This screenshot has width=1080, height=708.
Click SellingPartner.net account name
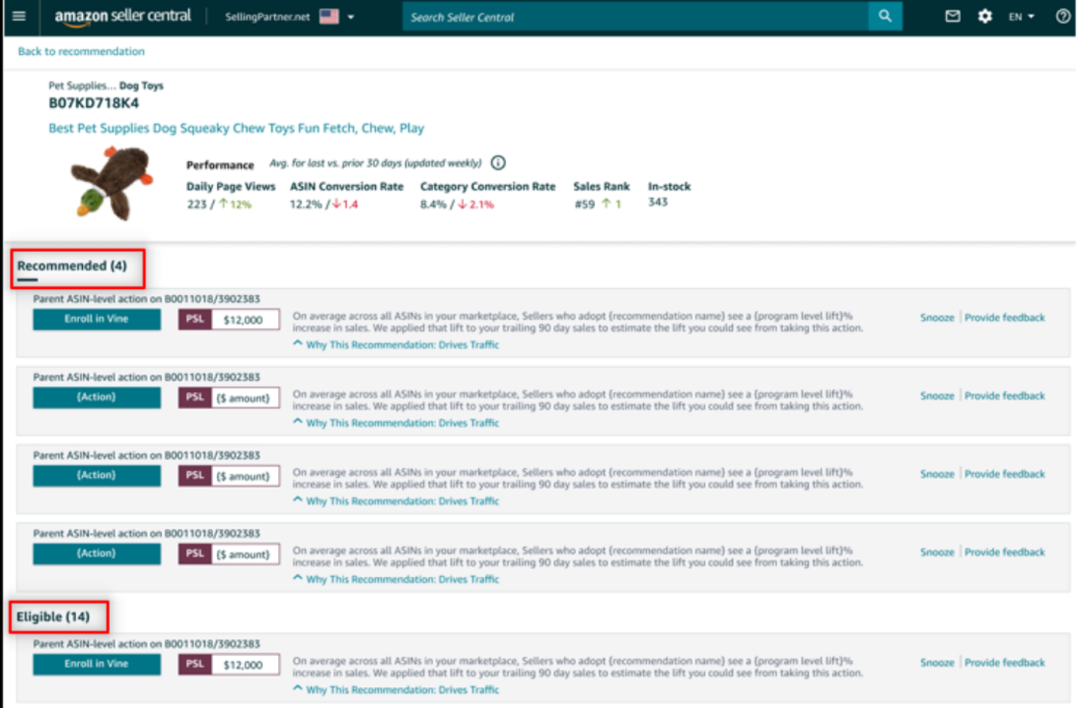267,17
